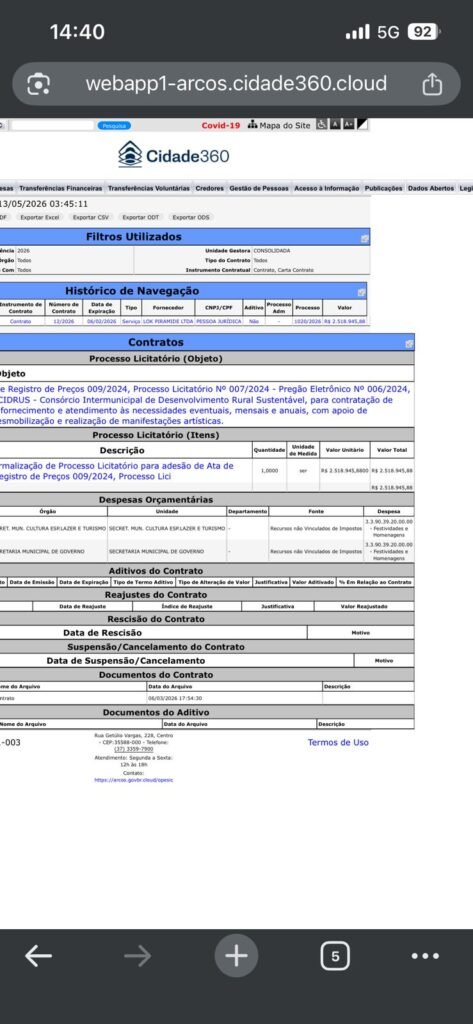This screenshot has height=1024, width=473.
Task: Open Transferências Financeiras menu
Action: coord(60,188)
